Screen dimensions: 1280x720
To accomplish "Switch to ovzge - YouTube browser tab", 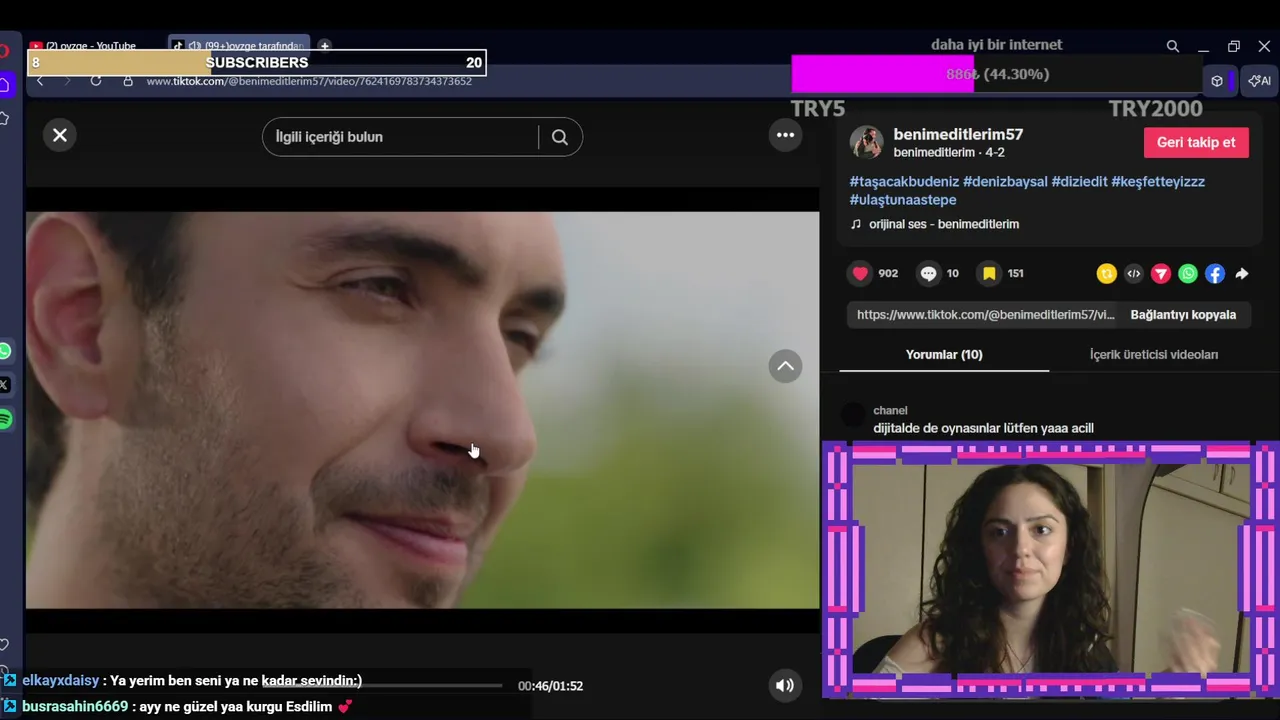I will [90, 46].
